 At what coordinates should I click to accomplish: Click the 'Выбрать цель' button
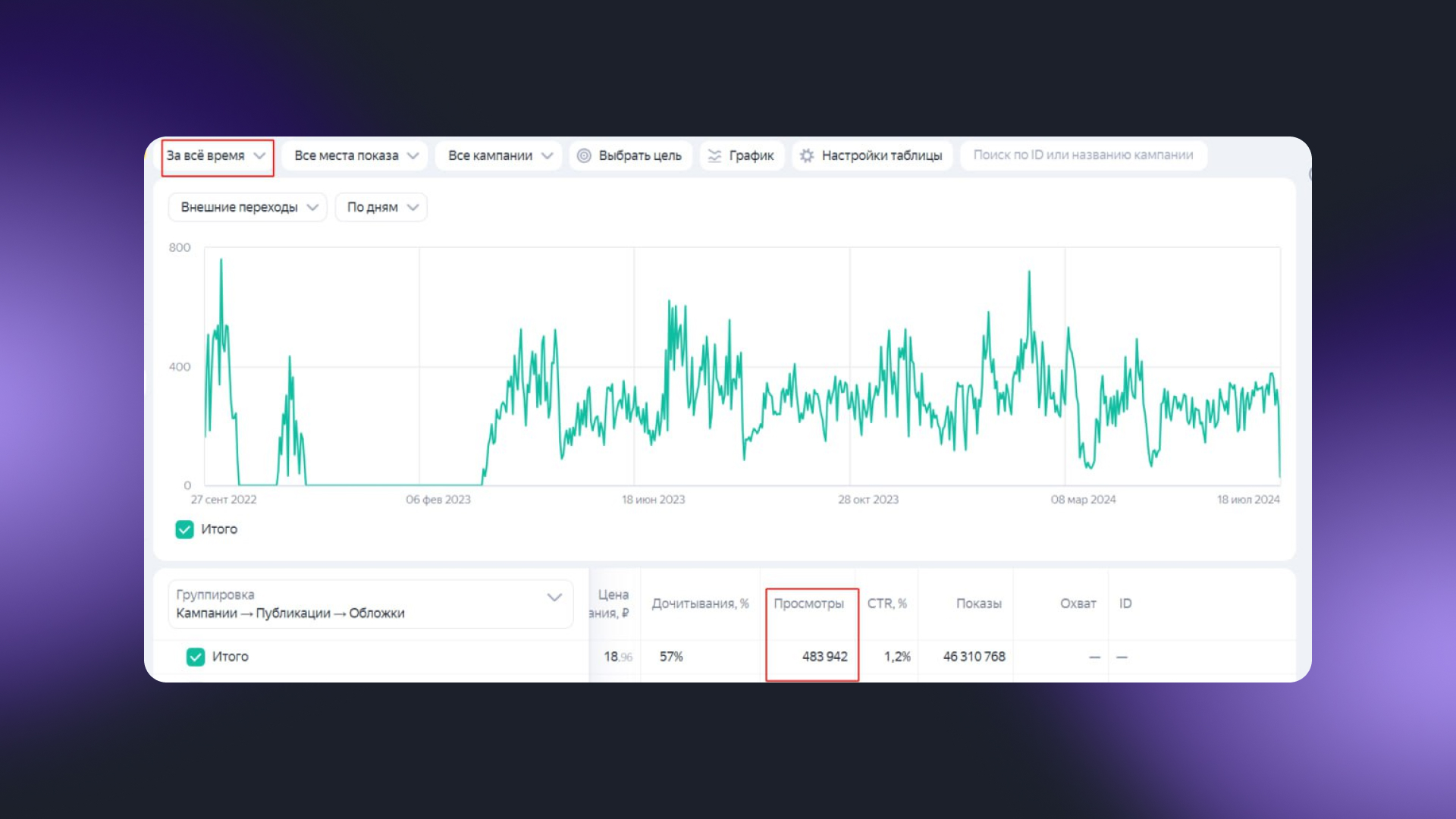pos(631,156)
